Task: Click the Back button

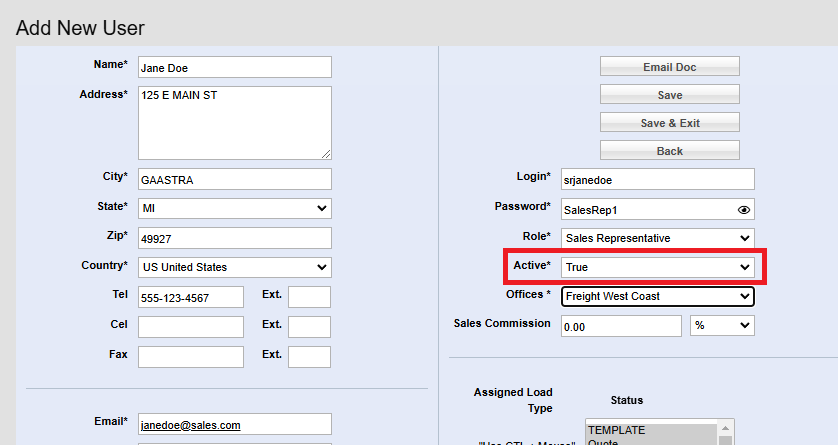Action: tap(669, 151)
